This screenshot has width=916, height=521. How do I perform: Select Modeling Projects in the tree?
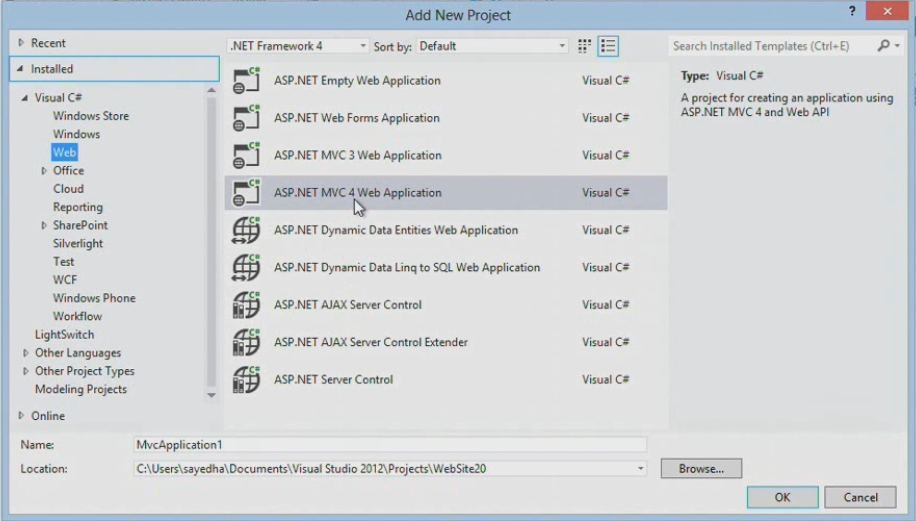81,389
